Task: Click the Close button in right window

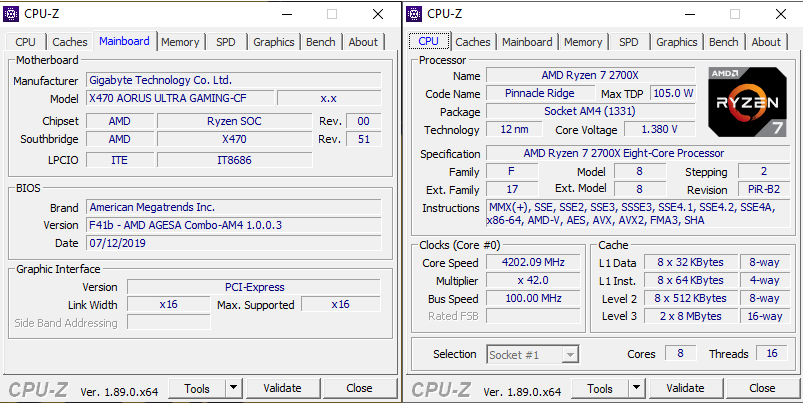Action: pyautogui.click(x=763, y=389)
